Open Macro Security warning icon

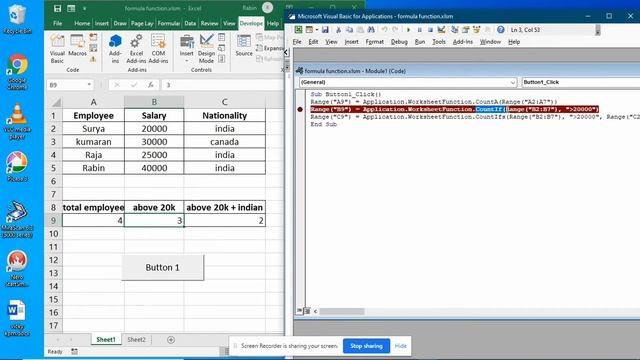pyautogui.click(x=93, y=59)
